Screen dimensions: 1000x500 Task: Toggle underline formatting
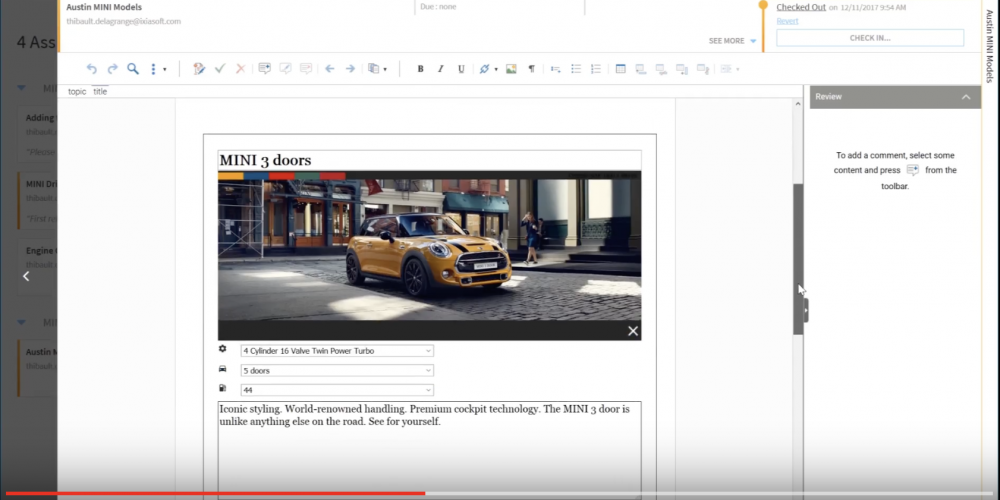click(x=461, y=69)
